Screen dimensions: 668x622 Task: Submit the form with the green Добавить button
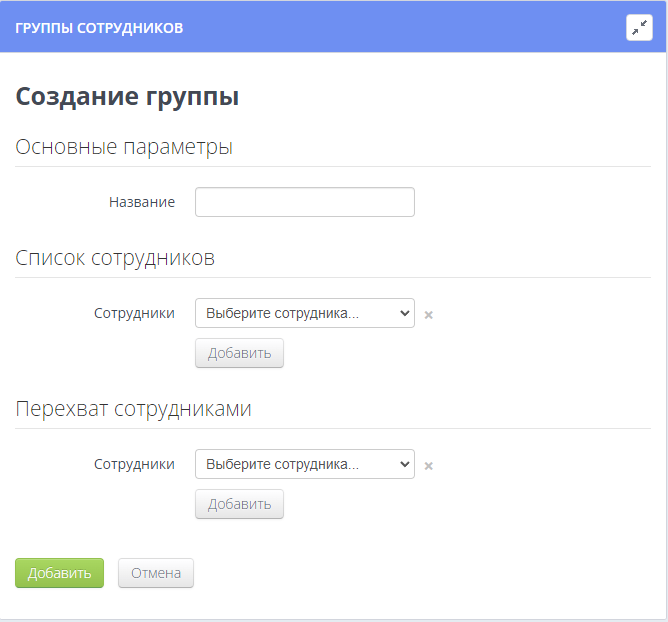point(59,573)
